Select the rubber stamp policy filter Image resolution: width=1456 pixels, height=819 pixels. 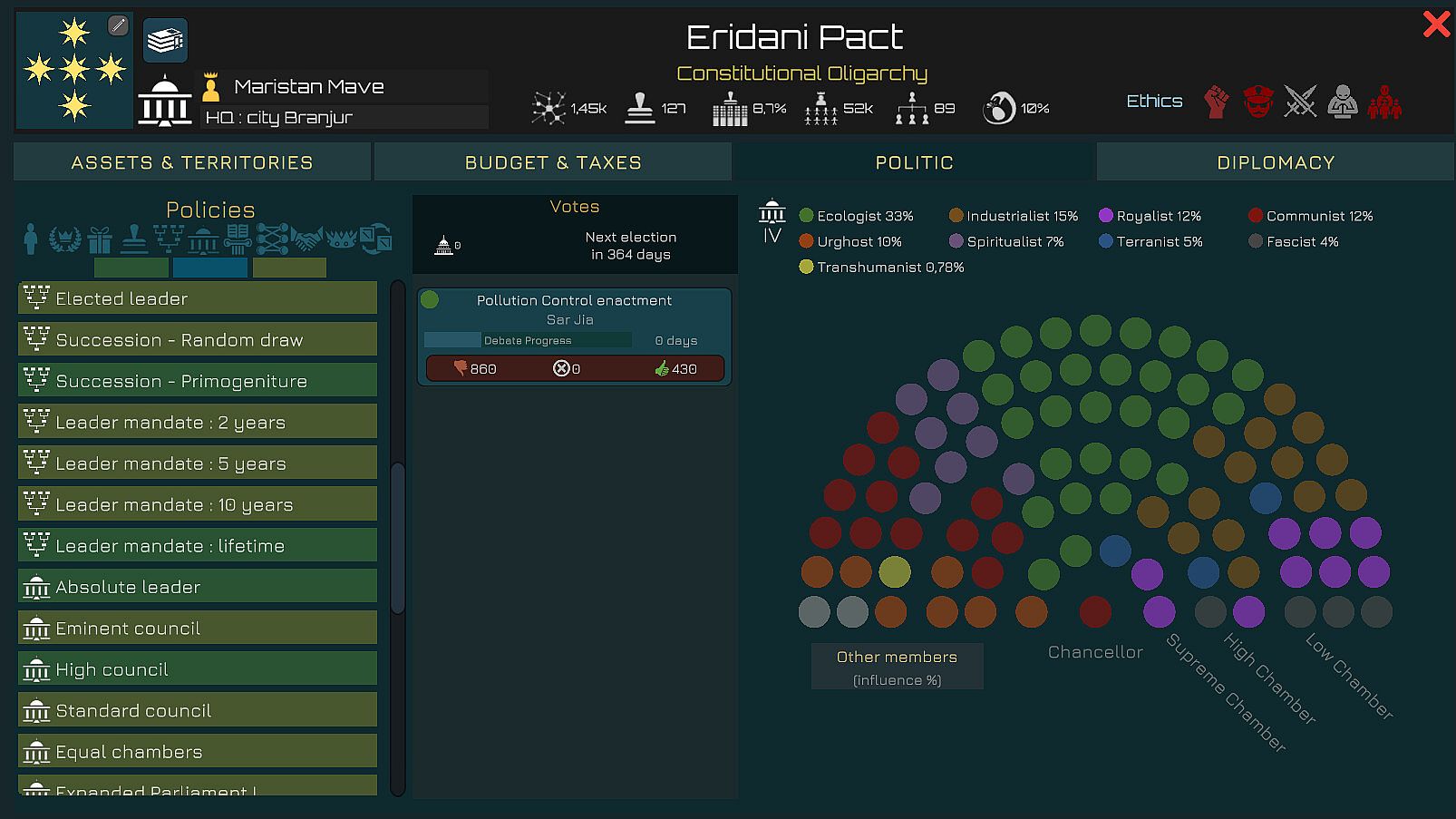click(134, 239)
